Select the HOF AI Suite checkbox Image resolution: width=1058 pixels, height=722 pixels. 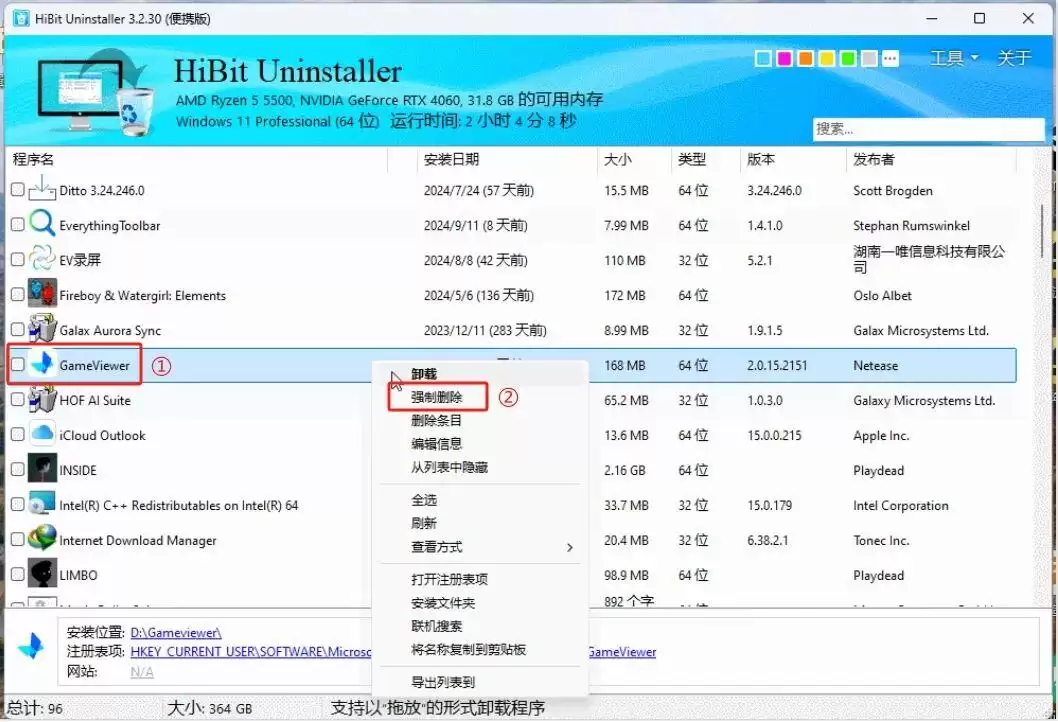click(18, 399)
